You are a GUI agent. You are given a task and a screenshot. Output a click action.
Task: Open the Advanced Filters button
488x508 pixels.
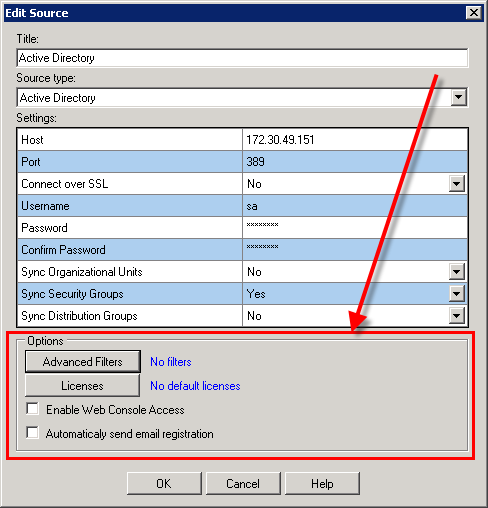coord(83,361)
